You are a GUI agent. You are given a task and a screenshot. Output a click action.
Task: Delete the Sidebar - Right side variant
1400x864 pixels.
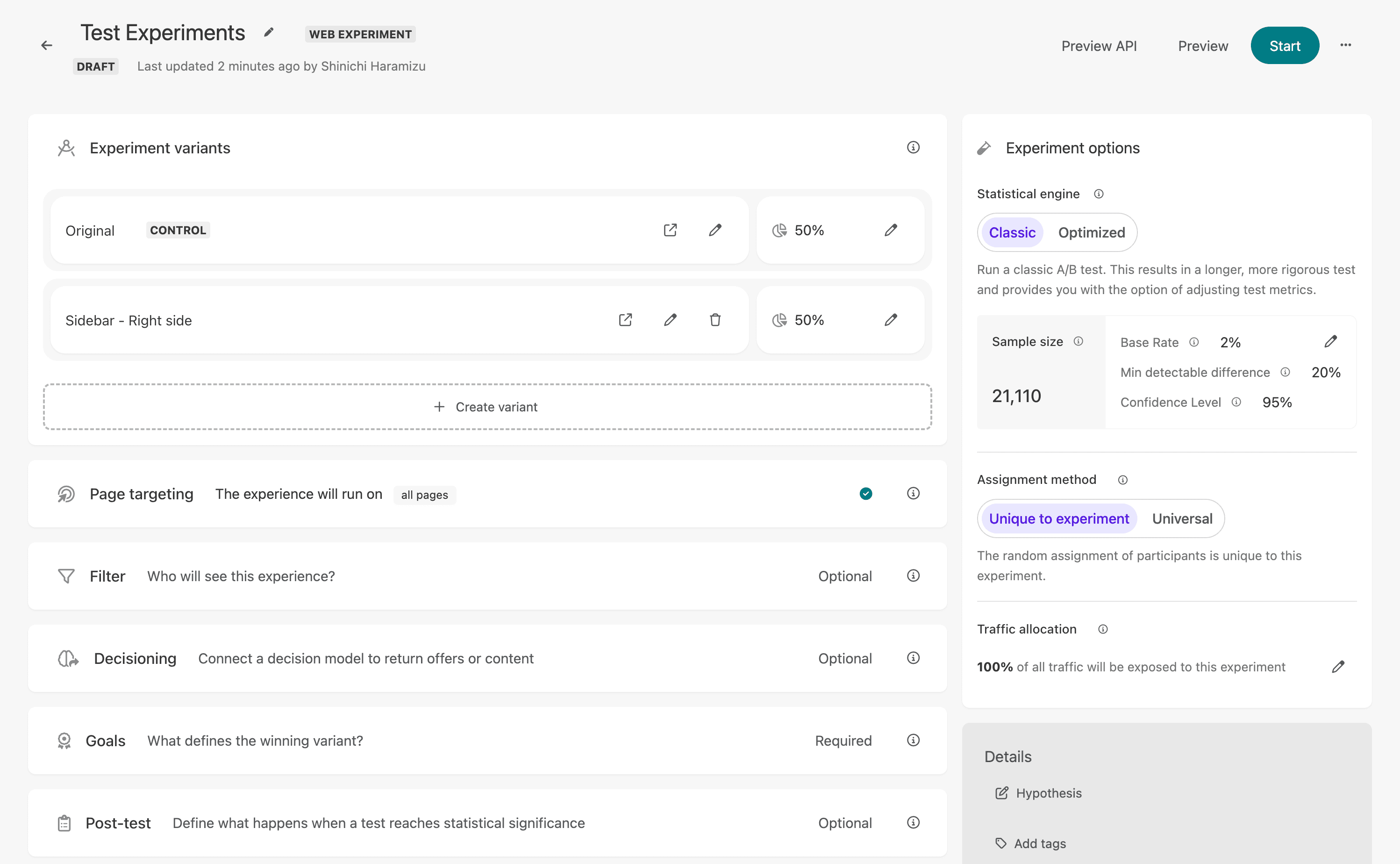(715, 320)
